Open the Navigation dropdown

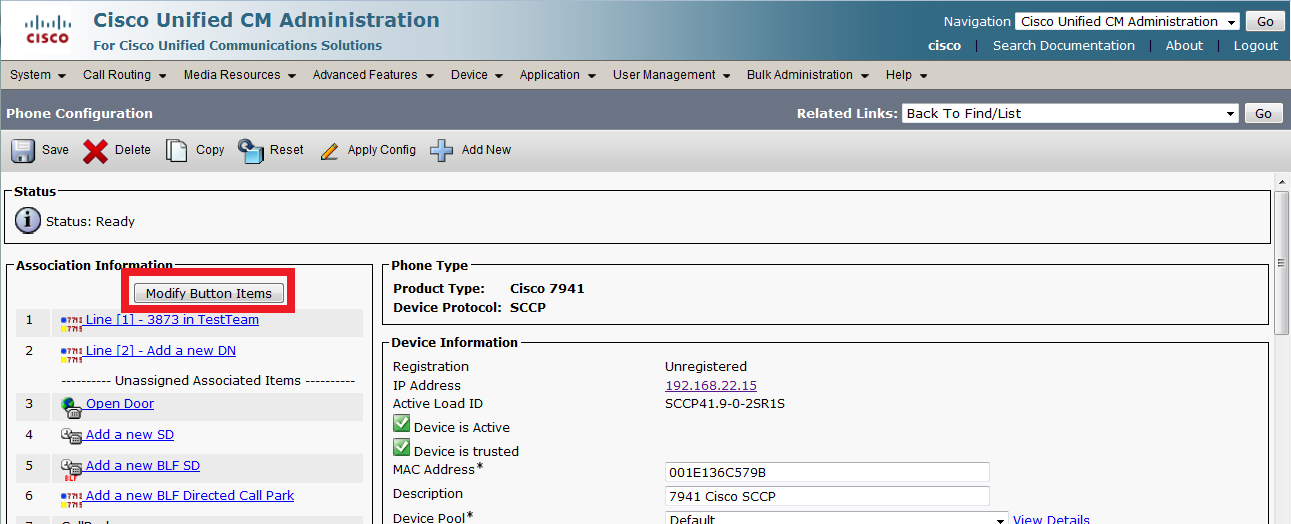click(1127, 22)
